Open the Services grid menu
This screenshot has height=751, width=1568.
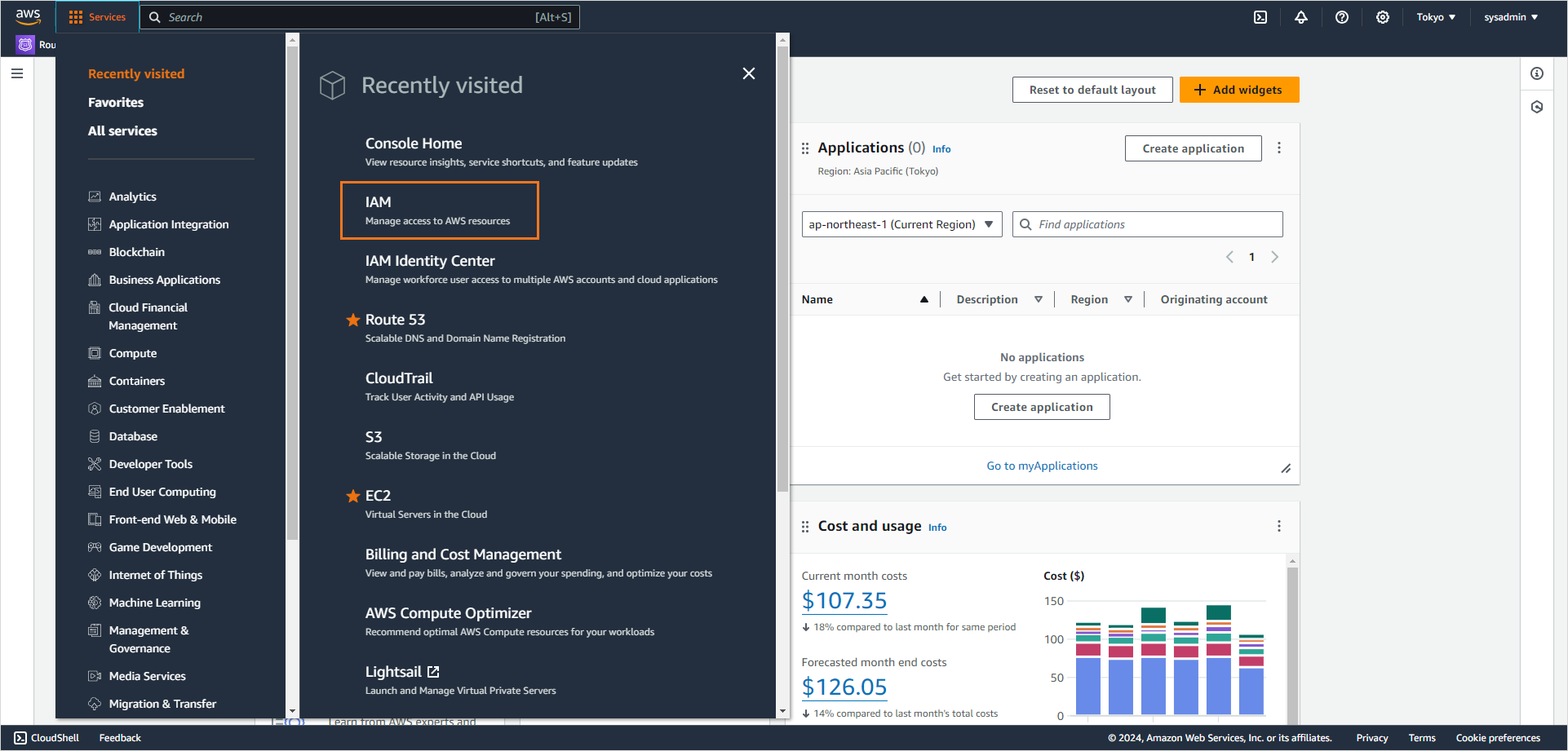click(97, 17)
